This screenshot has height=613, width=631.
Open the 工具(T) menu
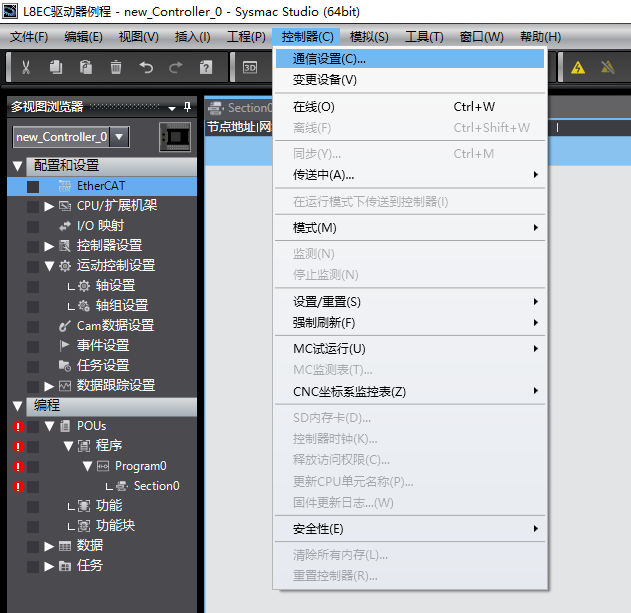424,37
